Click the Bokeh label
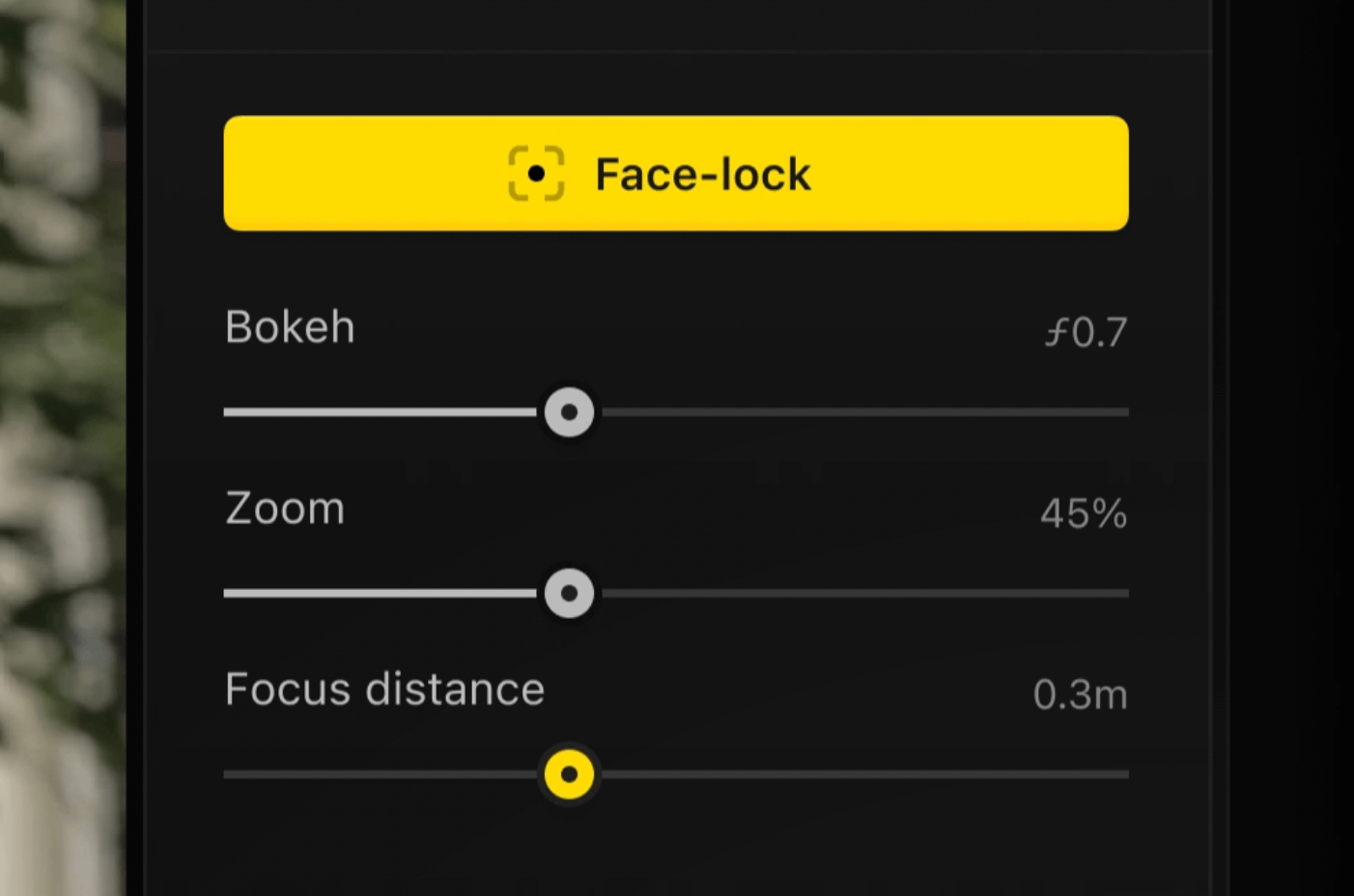The image size is (1354, 896). click(290, 327)
